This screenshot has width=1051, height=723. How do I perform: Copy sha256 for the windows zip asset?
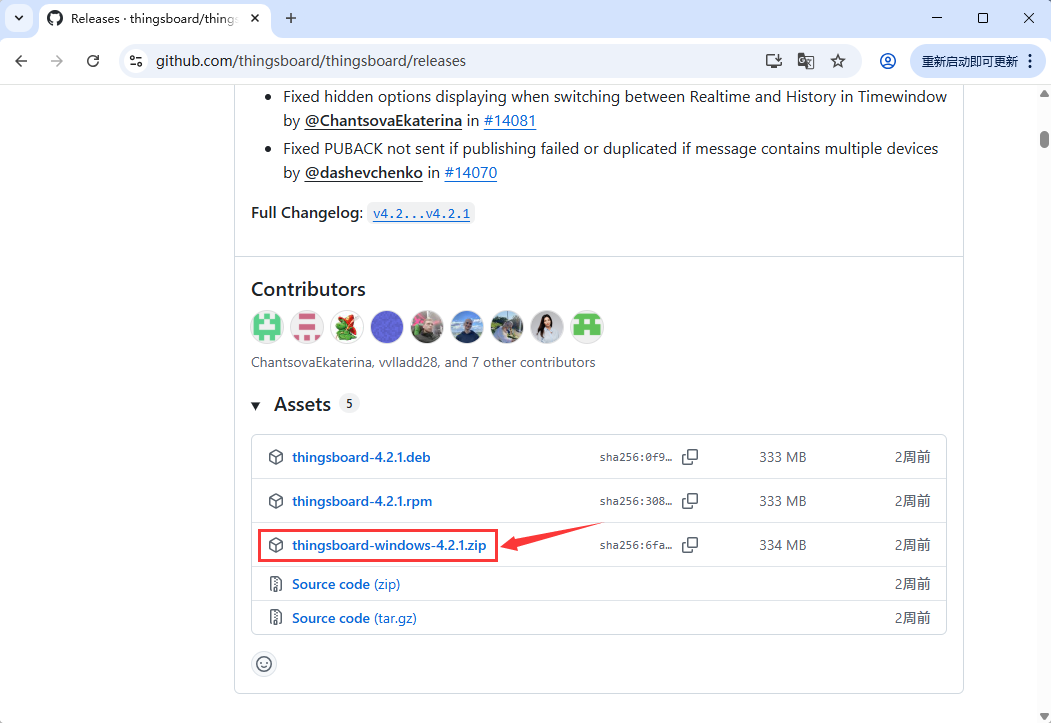(x=690, y=545)
